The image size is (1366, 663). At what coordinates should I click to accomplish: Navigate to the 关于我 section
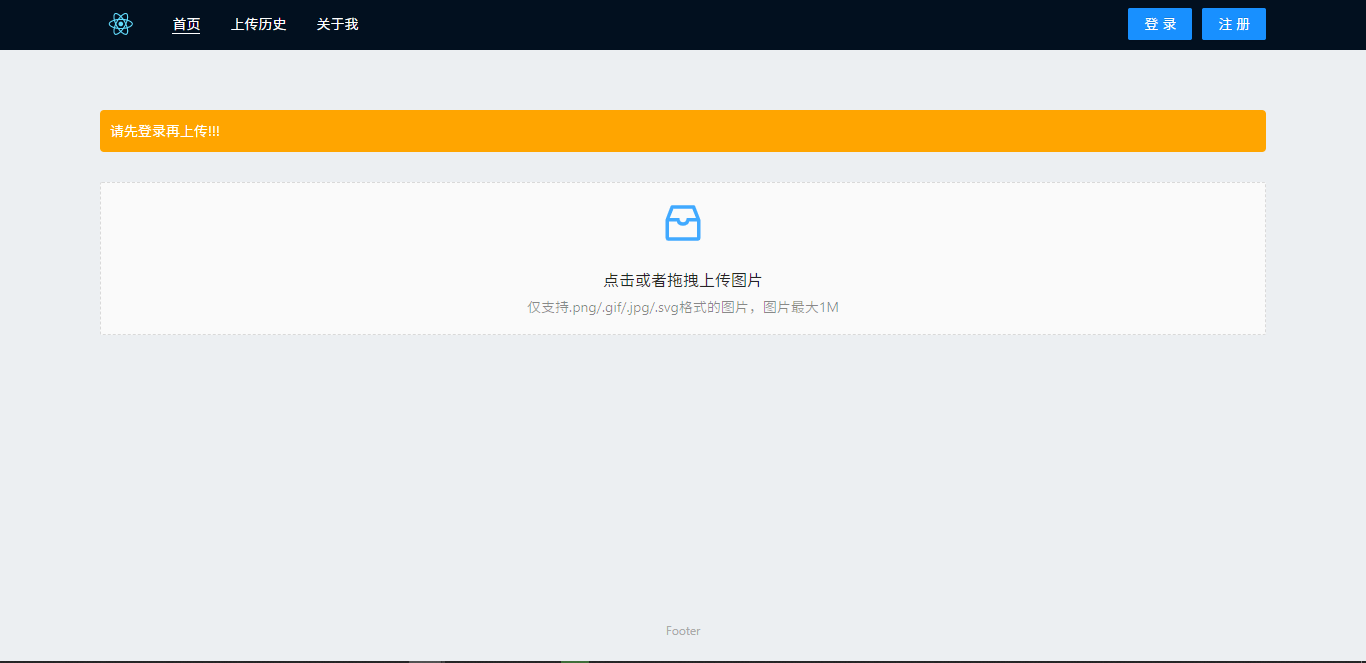coord(337,24)
